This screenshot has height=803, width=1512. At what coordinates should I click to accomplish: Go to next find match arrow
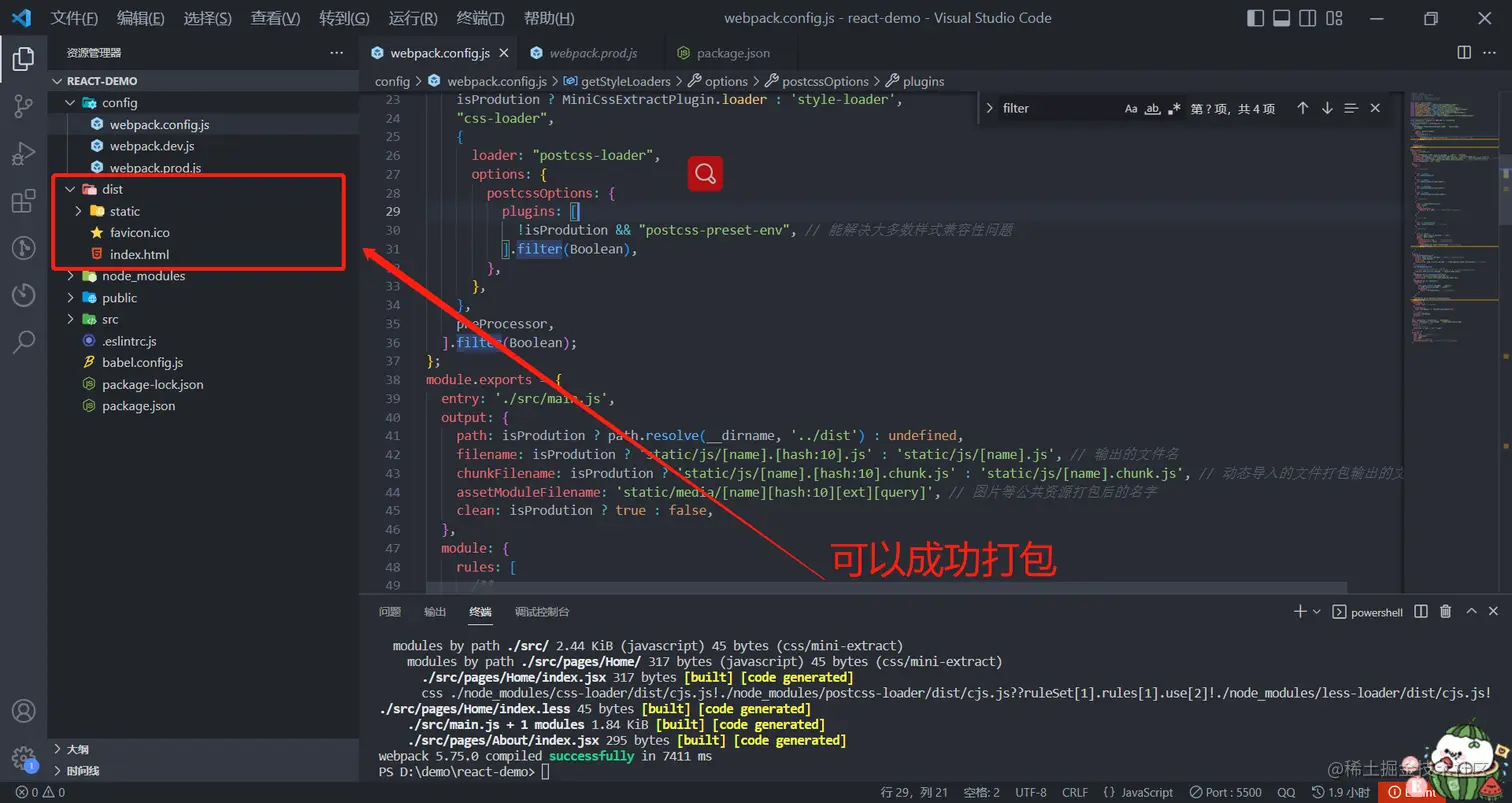click(1327, 108)
